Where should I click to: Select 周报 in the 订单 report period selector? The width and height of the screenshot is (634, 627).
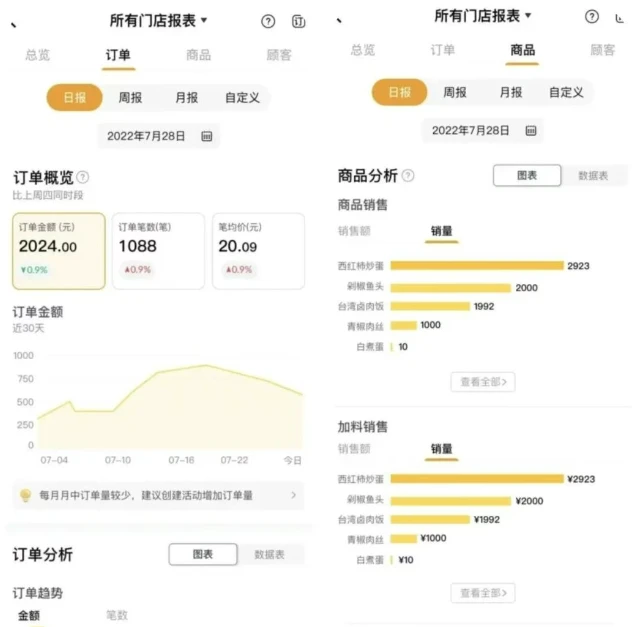(130, 97)
